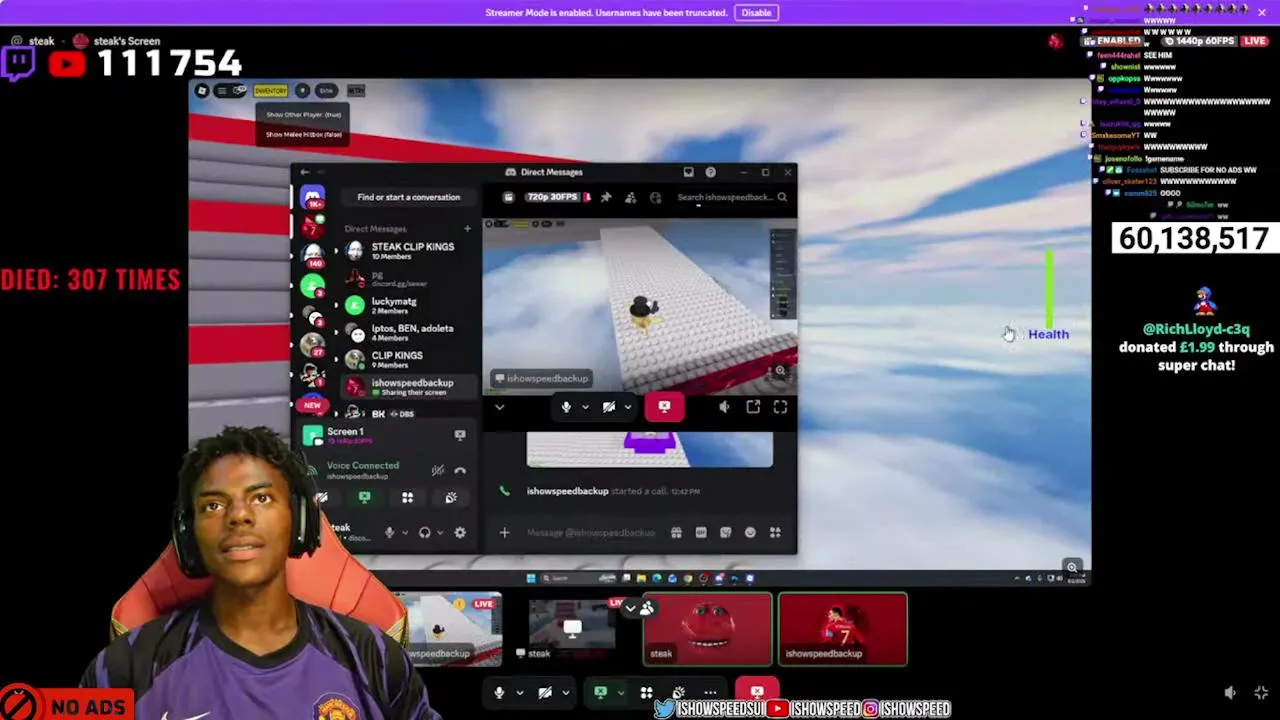Screen dimensions: 1280x720
Task: Open soundboard icon in bottom call bar
Action: (679, 692)
